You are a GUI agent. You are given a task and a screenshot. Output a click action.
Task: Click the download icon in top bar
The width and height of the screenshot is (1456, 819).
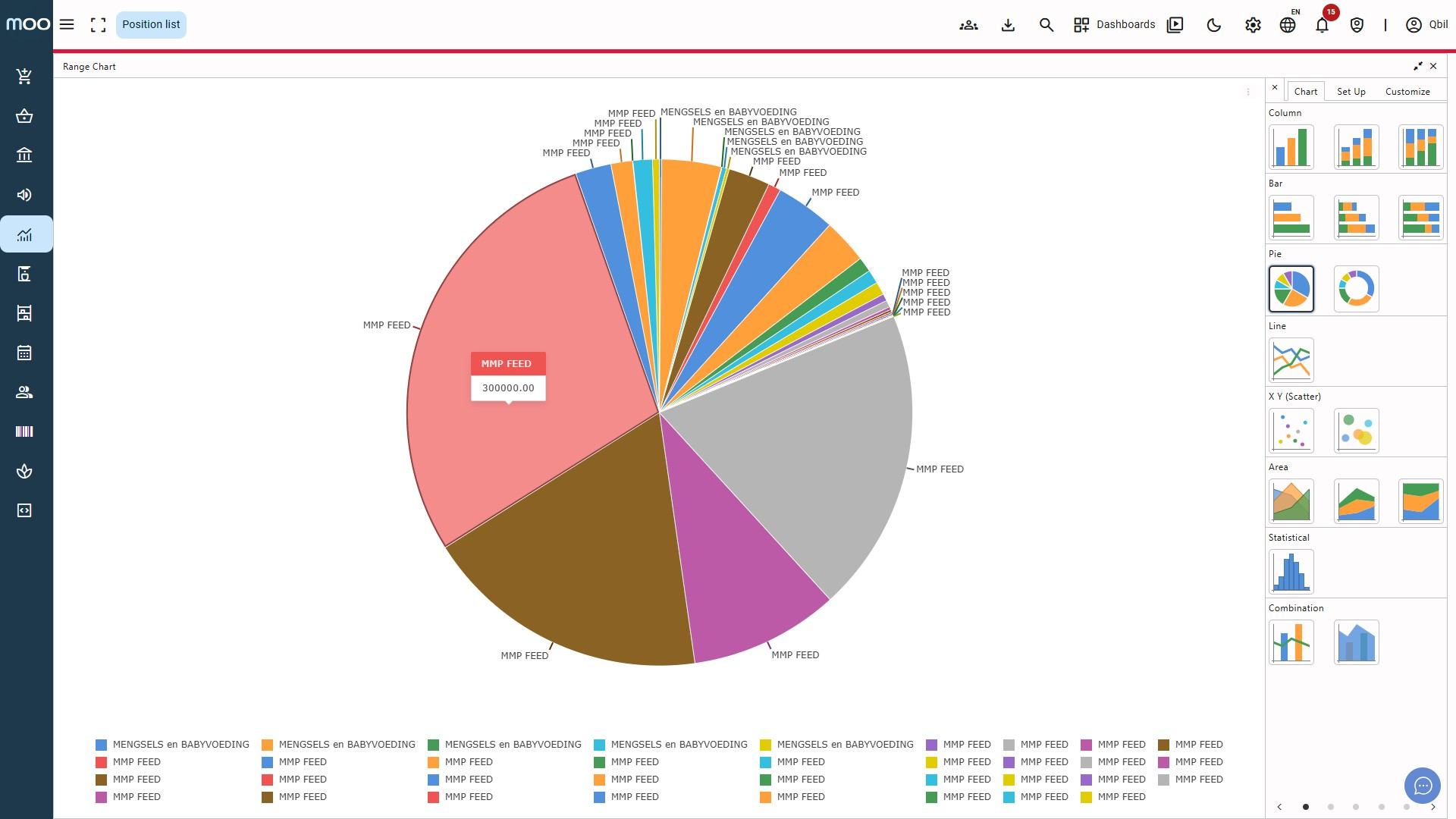tap(1008, 25)
